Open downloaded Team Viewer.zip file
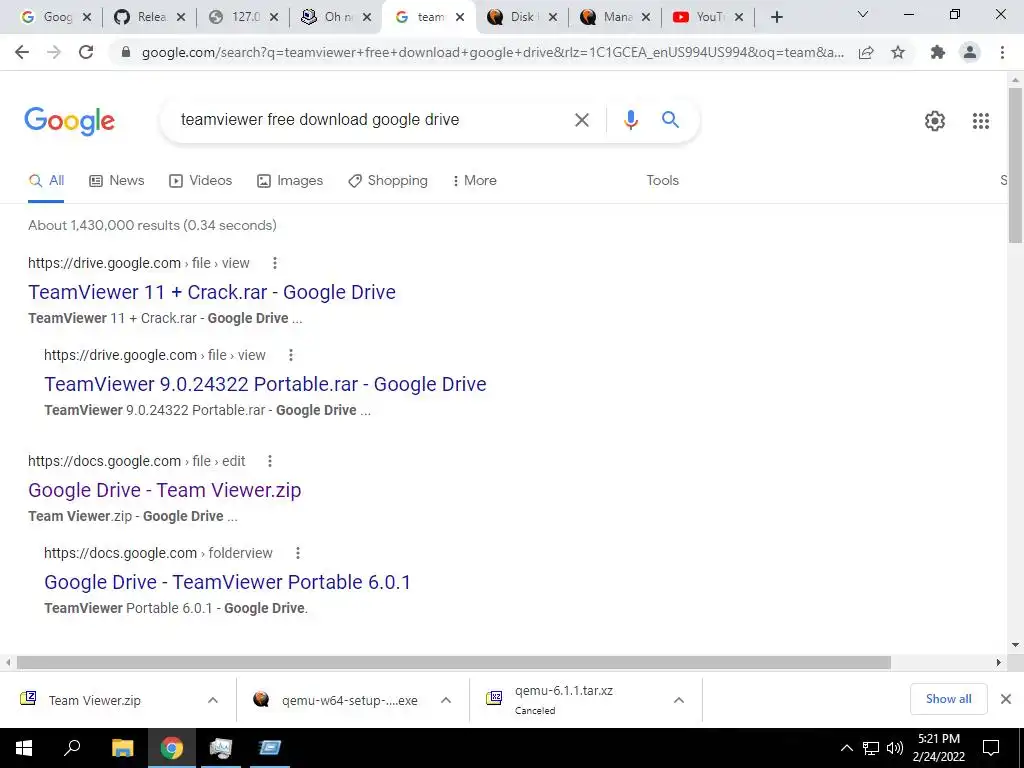This screenshot has height=768, width=1024. [x=95, y=701]
